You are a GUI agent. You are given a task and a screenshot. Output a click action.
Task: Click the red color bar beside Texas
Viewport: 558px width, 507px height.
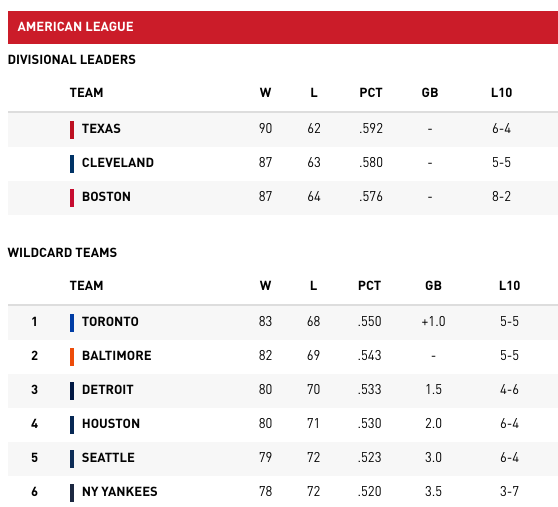click(72, 130)
